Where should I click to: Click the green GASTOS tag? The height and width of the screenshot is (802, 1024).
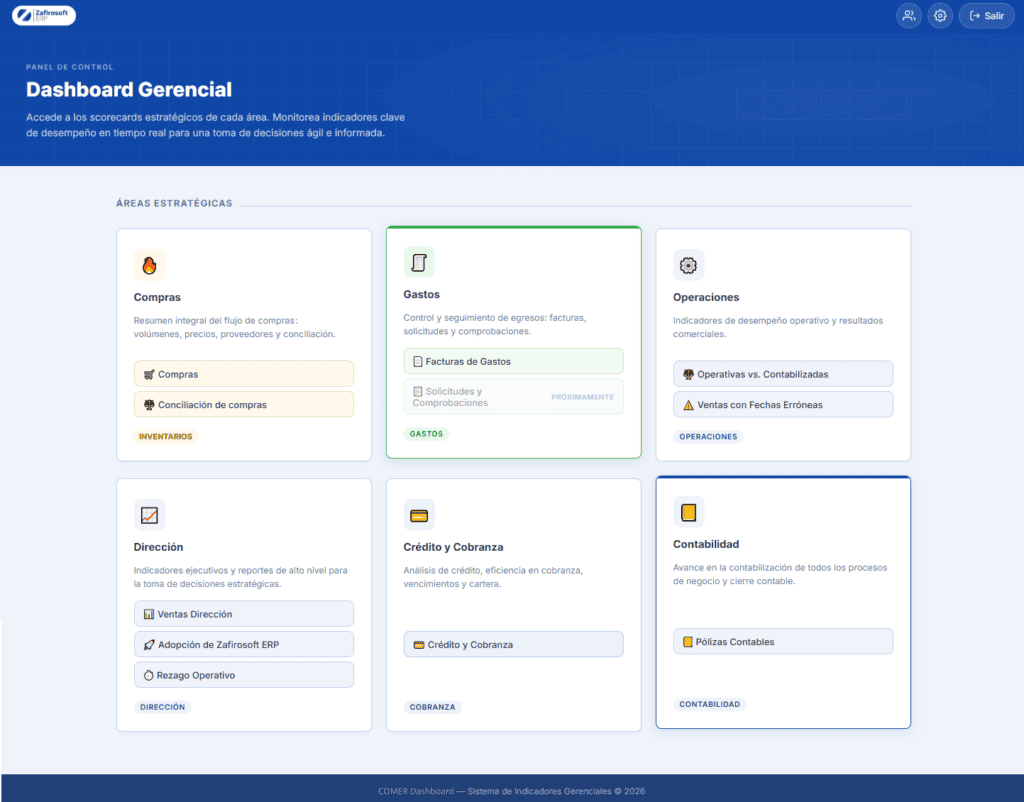[x=426, y=434]
